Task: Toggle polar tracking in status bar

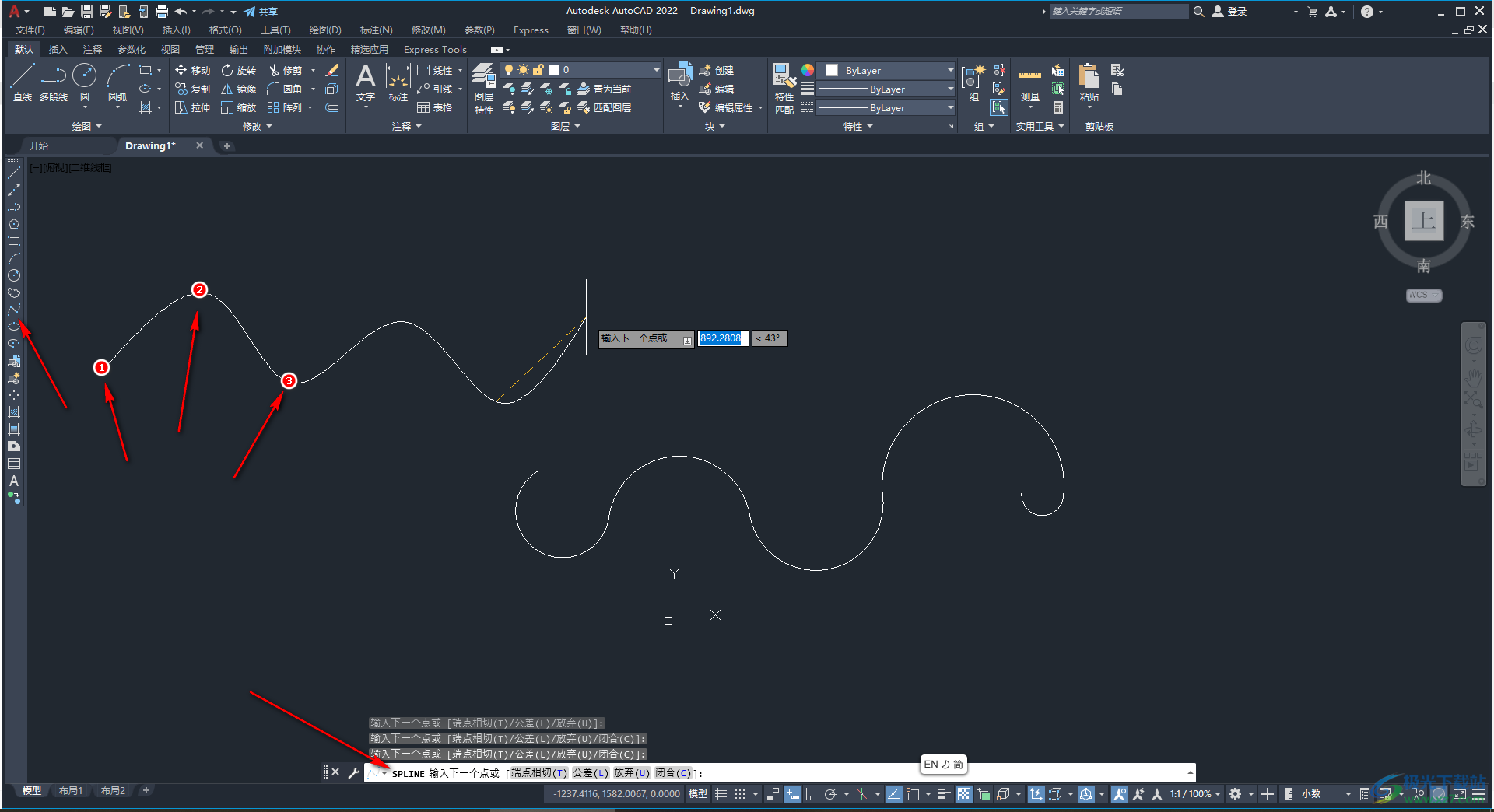Action: pos(830,794)
